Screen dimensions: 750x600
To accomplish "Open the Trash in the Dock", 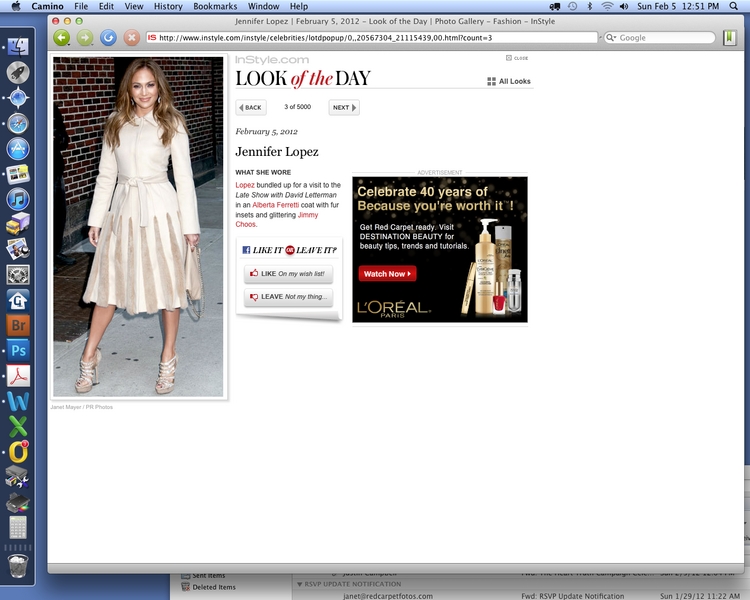I will click(x=18, y=566).
